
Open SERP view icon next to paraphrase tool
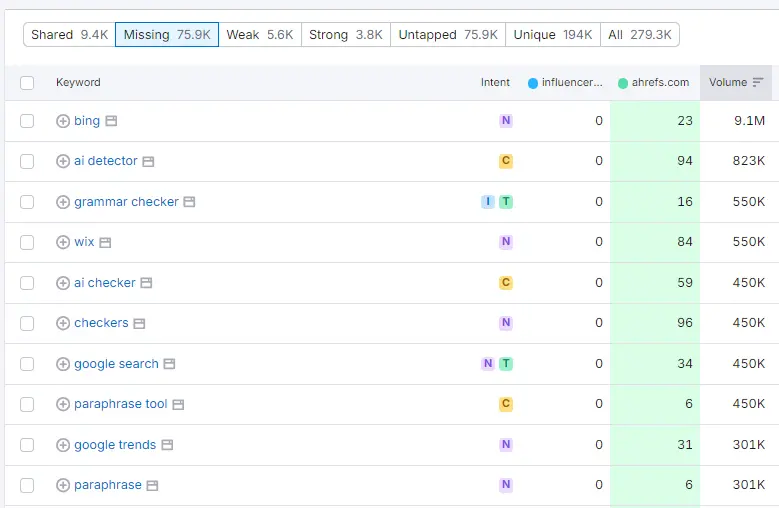(178, 404)
